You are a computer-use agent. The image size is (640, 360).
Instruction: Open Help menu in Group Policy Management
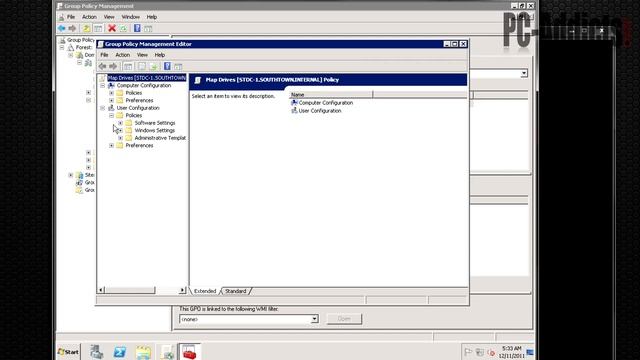(152, 17)
